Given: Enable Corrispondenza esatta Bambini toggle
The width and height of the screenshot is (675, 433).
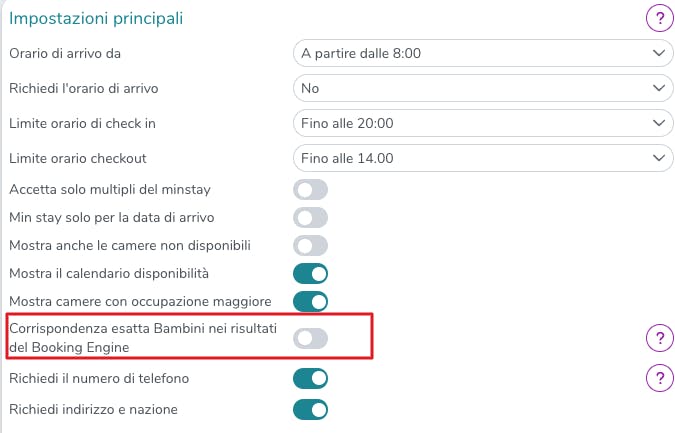Looking at the screenshot, I should [310, 338].
